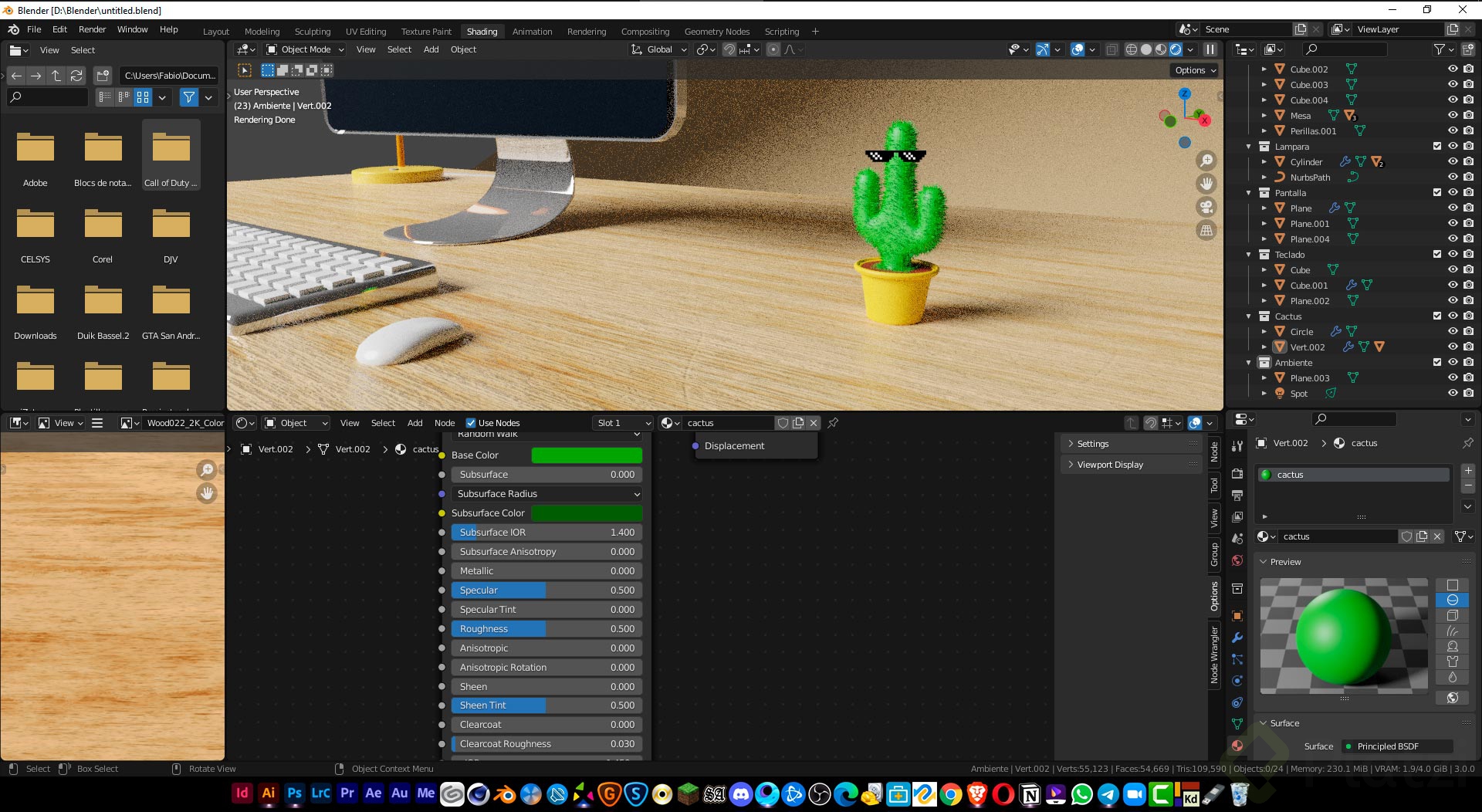The image size is (1482, 812).
Task: Expand the Settings panel in the node sidebar
Action: click(x=1093, y=444)
